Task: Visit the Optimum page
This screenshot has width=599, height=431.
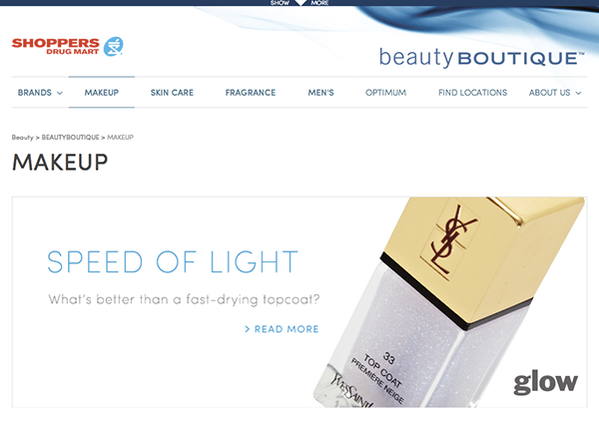Action: coord(386,92)
